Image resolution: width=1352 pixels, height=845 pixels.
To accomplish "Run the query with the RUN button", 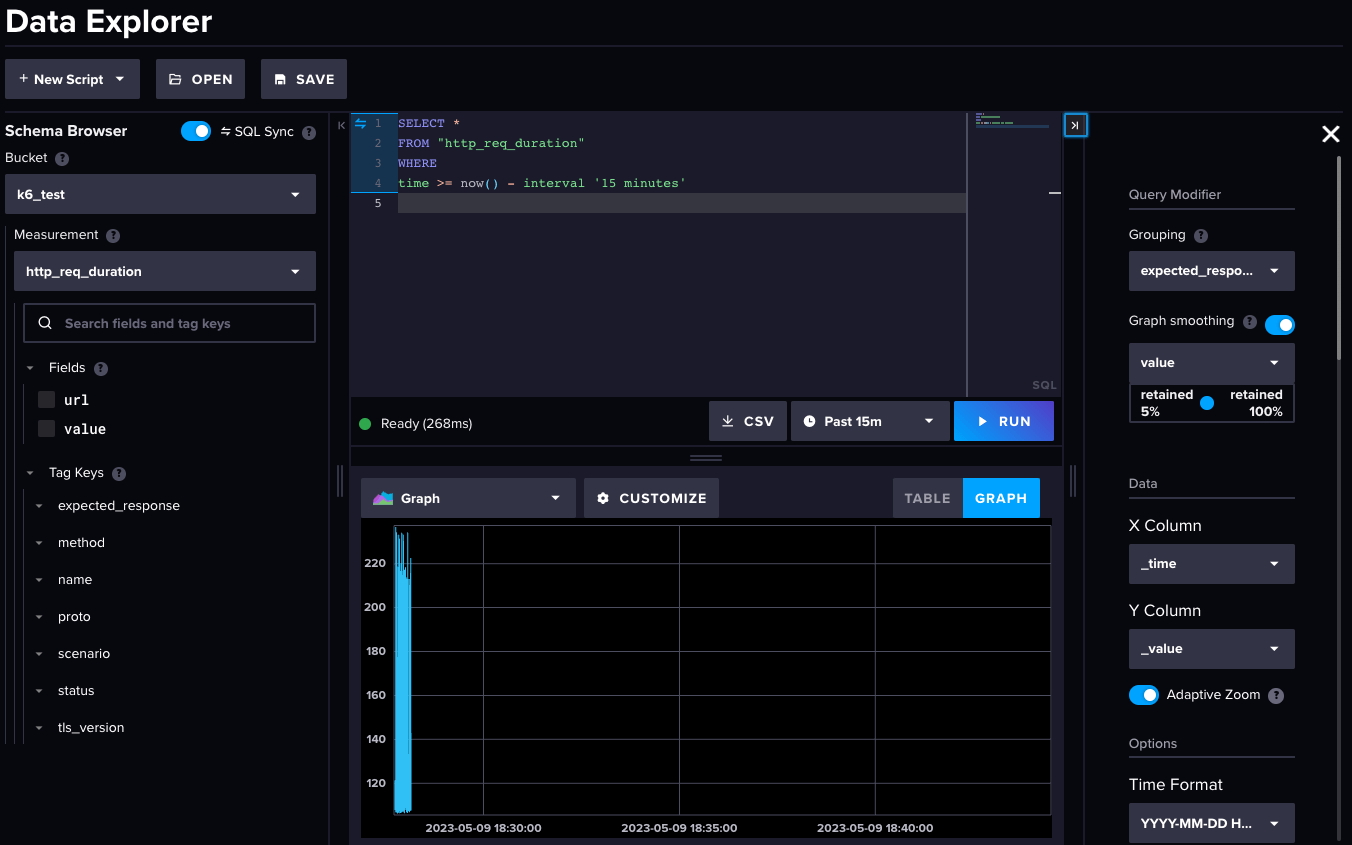I will pyautogui.click(x=1004, y=421).
